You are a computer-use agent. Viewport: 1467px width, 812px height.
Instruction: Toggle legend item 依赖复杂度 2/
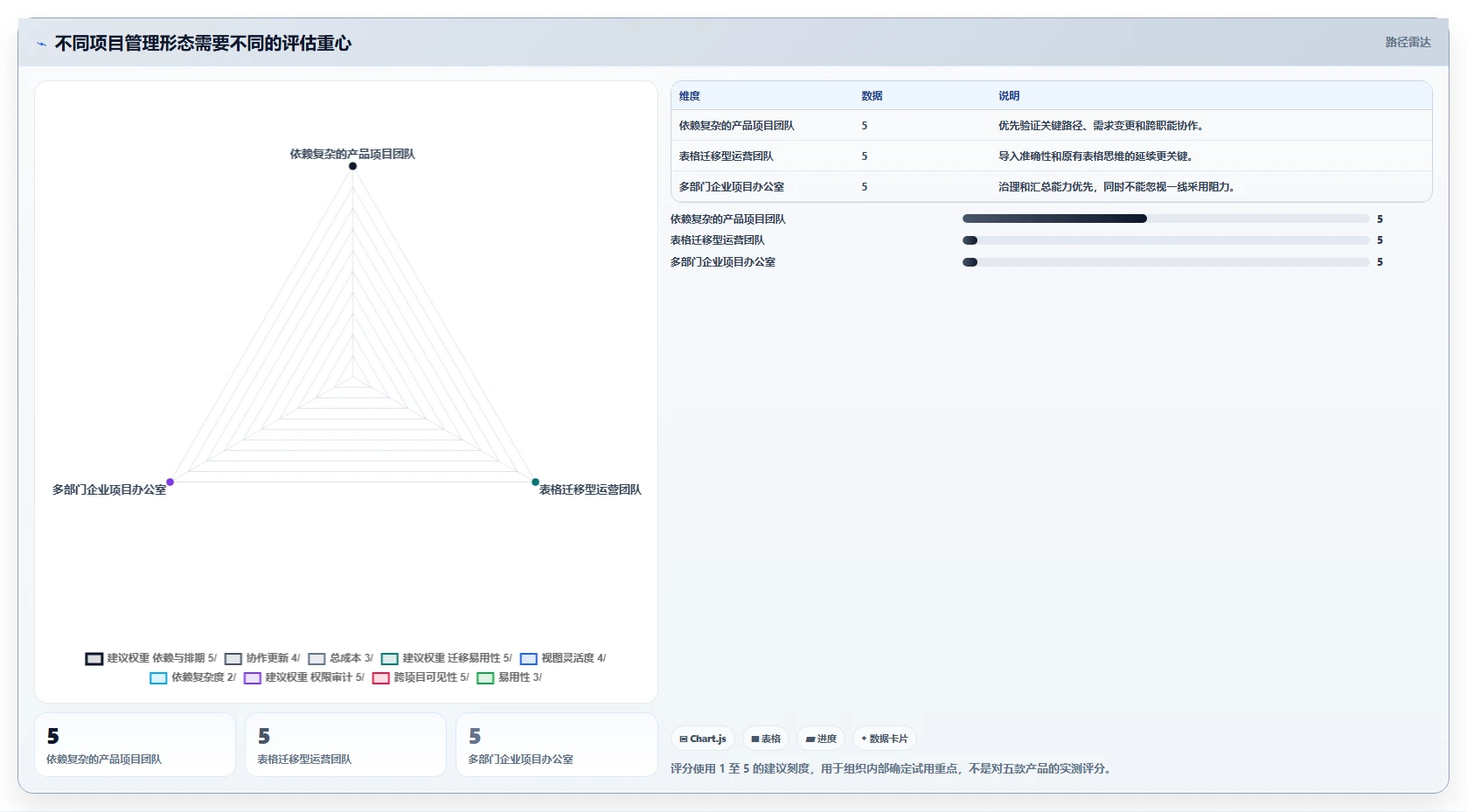pos(193,677)
